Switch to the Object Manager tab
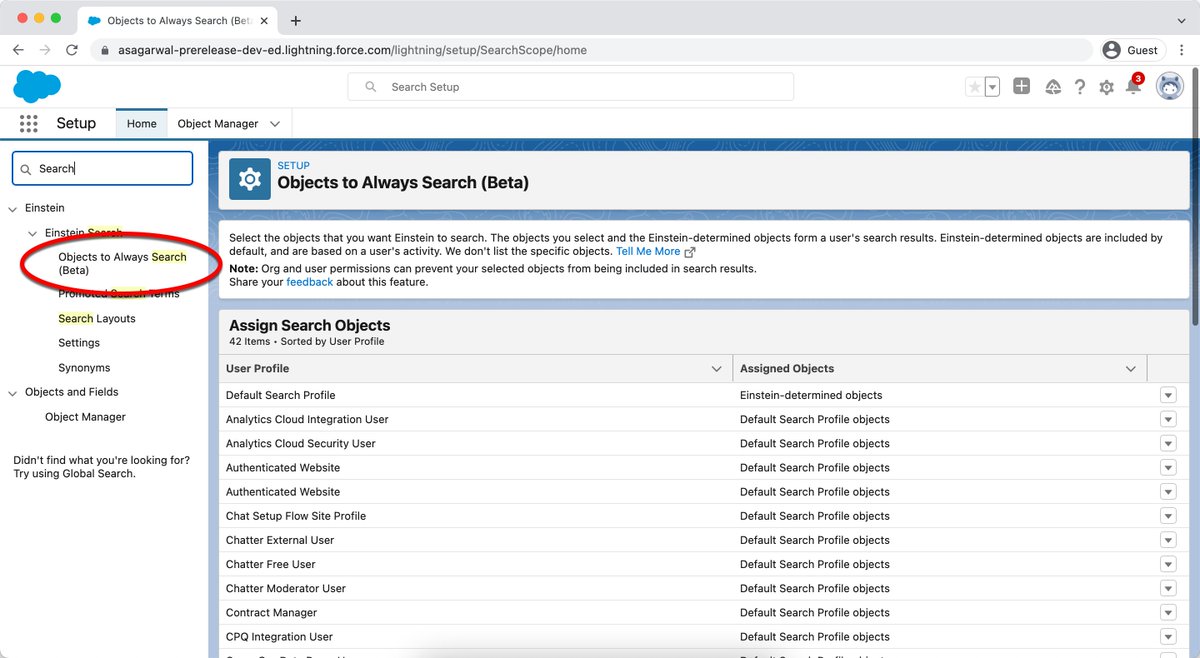Viewport: 1200px width, 658px height. pos(218,123)
